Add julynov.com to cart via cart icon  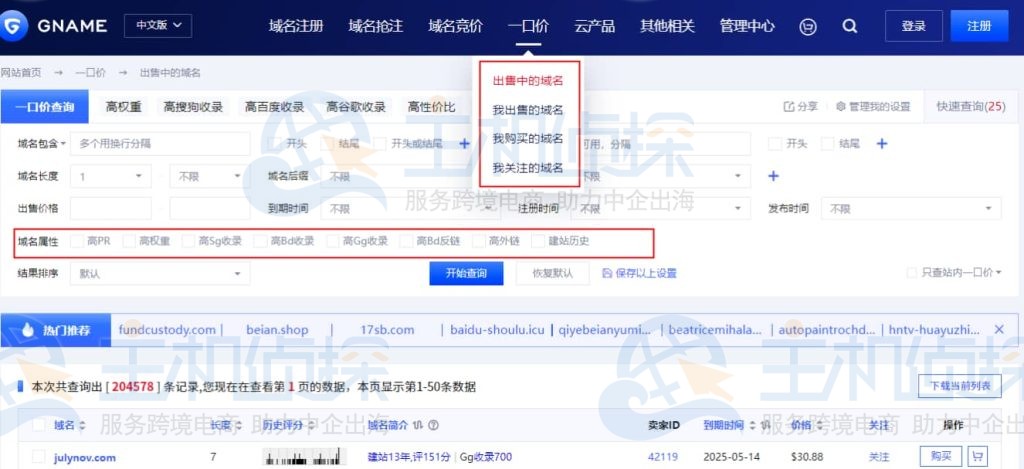(978, 457)
